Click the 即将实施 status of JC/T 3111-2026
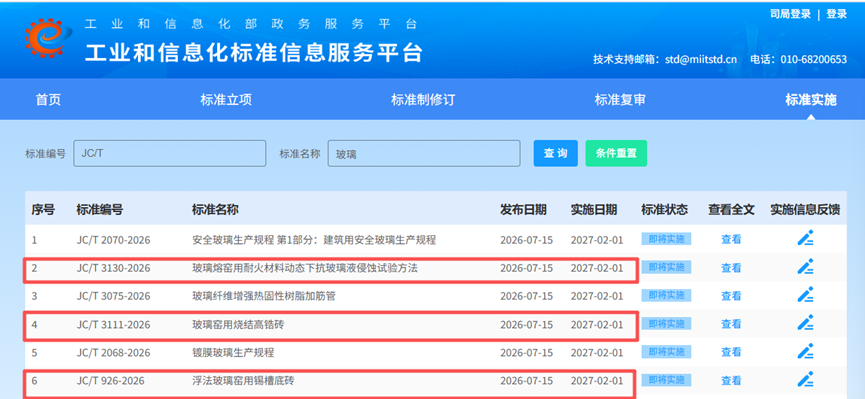865x399 pixels. point(666,323)
